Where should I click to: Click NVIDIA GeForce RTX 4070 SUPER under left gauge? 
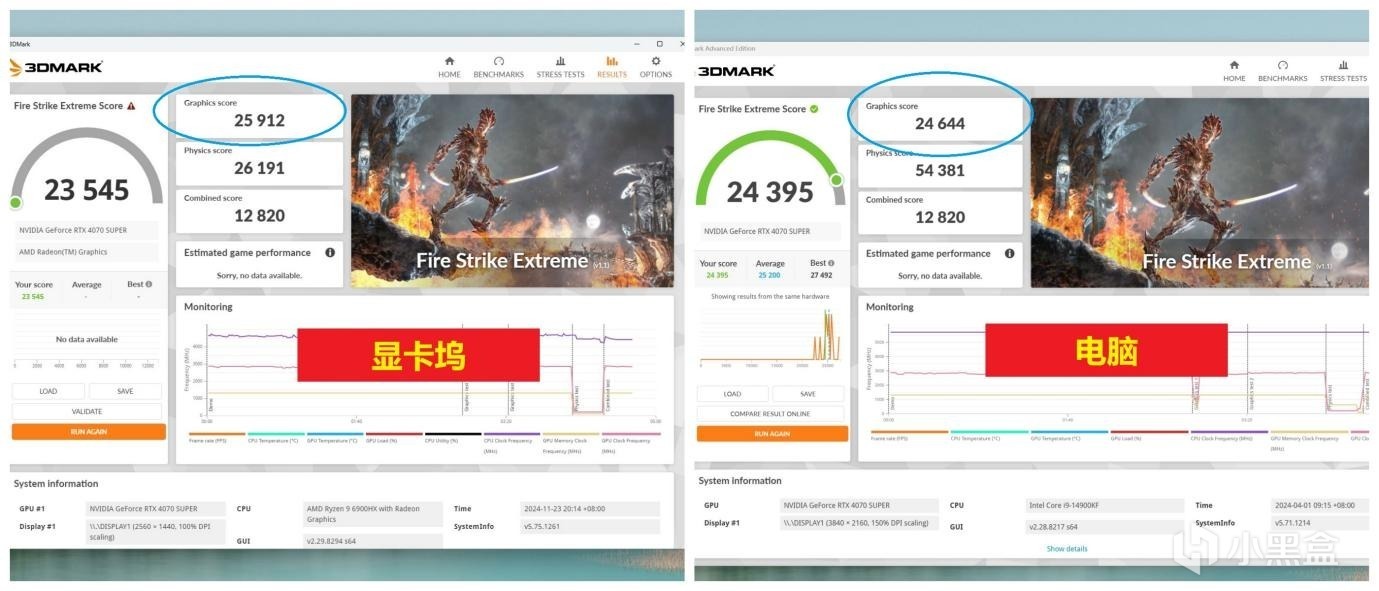point(85,230)
